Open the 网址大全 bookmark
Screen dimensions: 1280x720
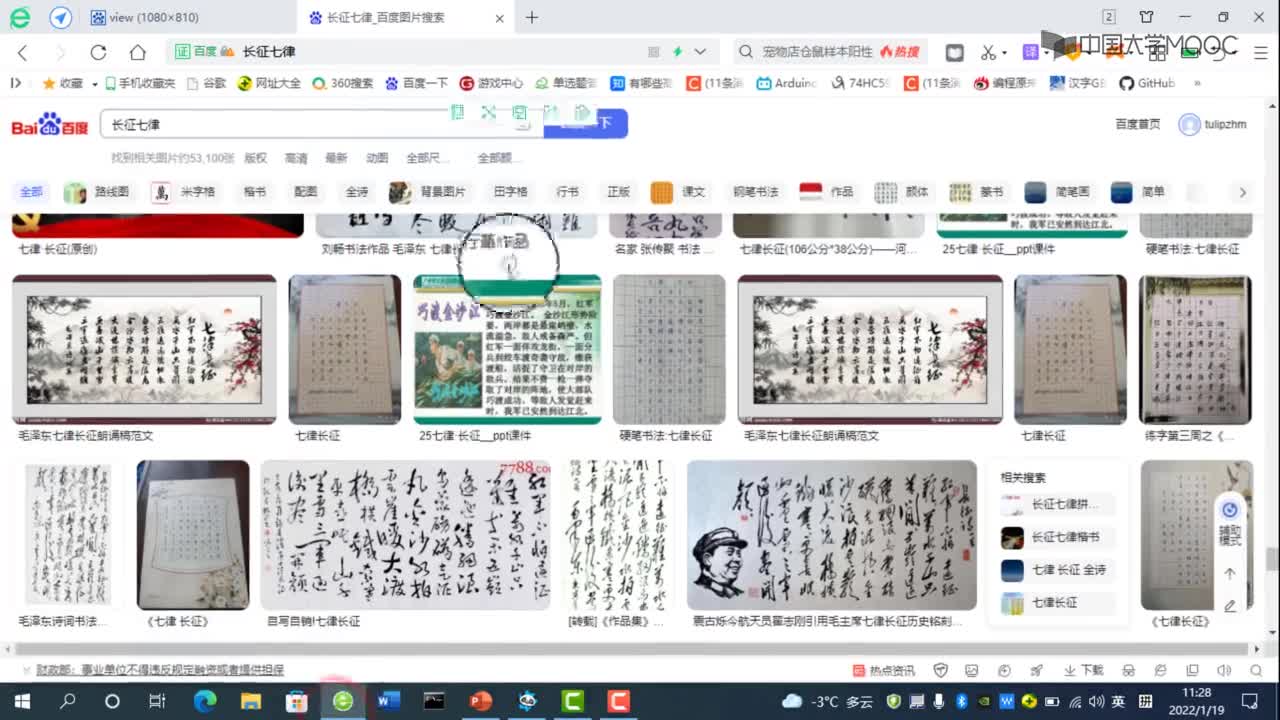(269, 83)
